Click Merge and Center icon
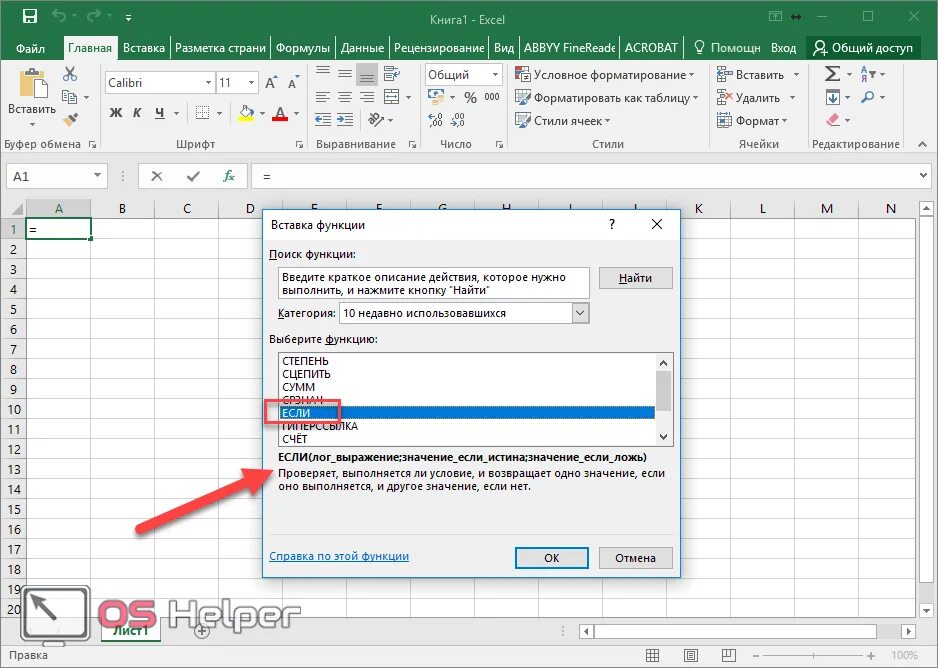The width and height of the screenshot is (938, 668). click(391, 97)
